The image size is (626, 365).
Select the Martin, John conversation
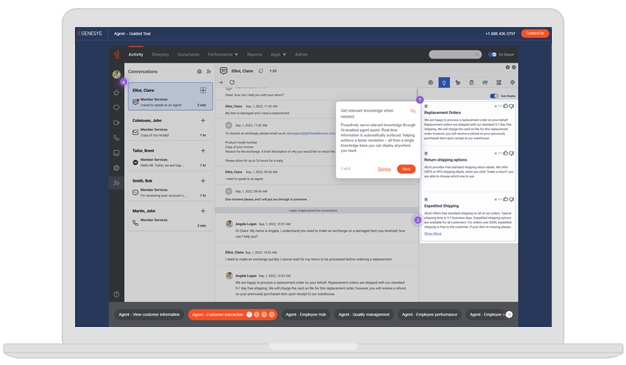(x=170, y=217)
